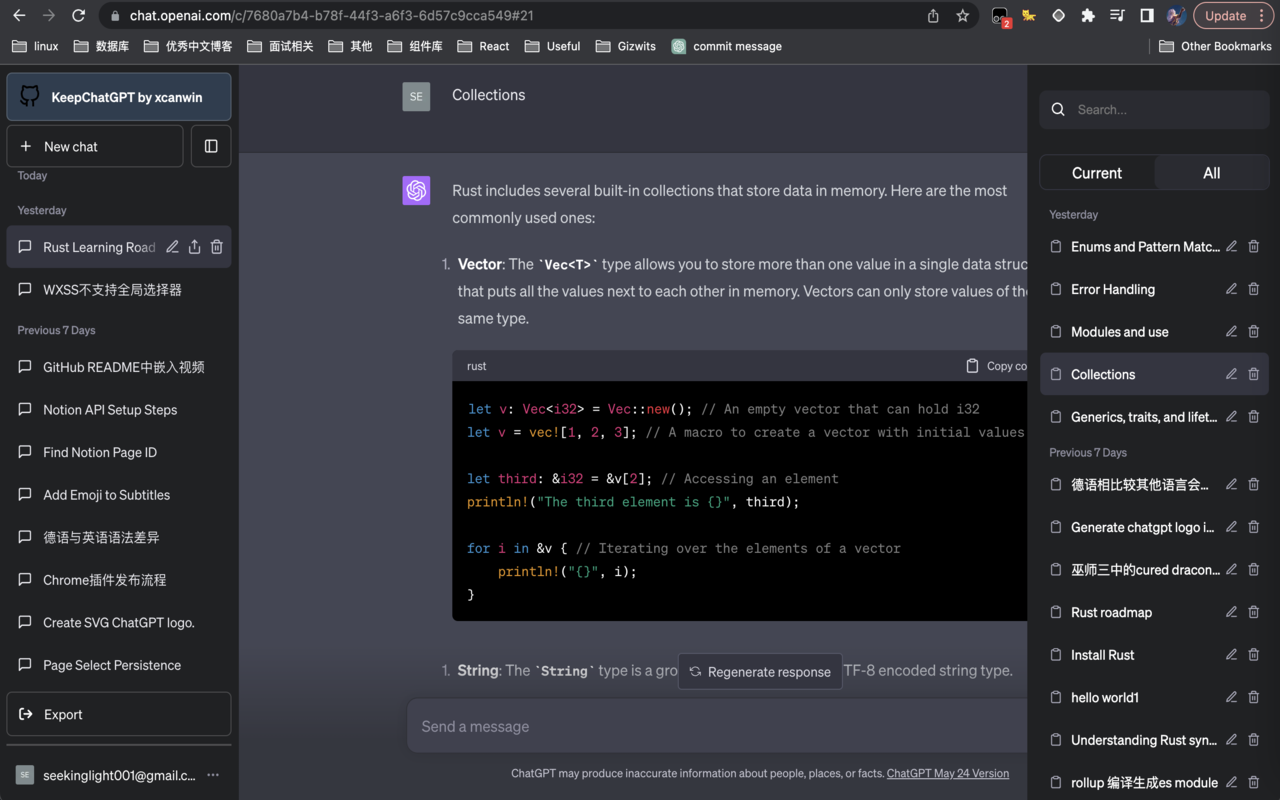Click Regenerate response

pyautogui.click(x=760, y=671)
